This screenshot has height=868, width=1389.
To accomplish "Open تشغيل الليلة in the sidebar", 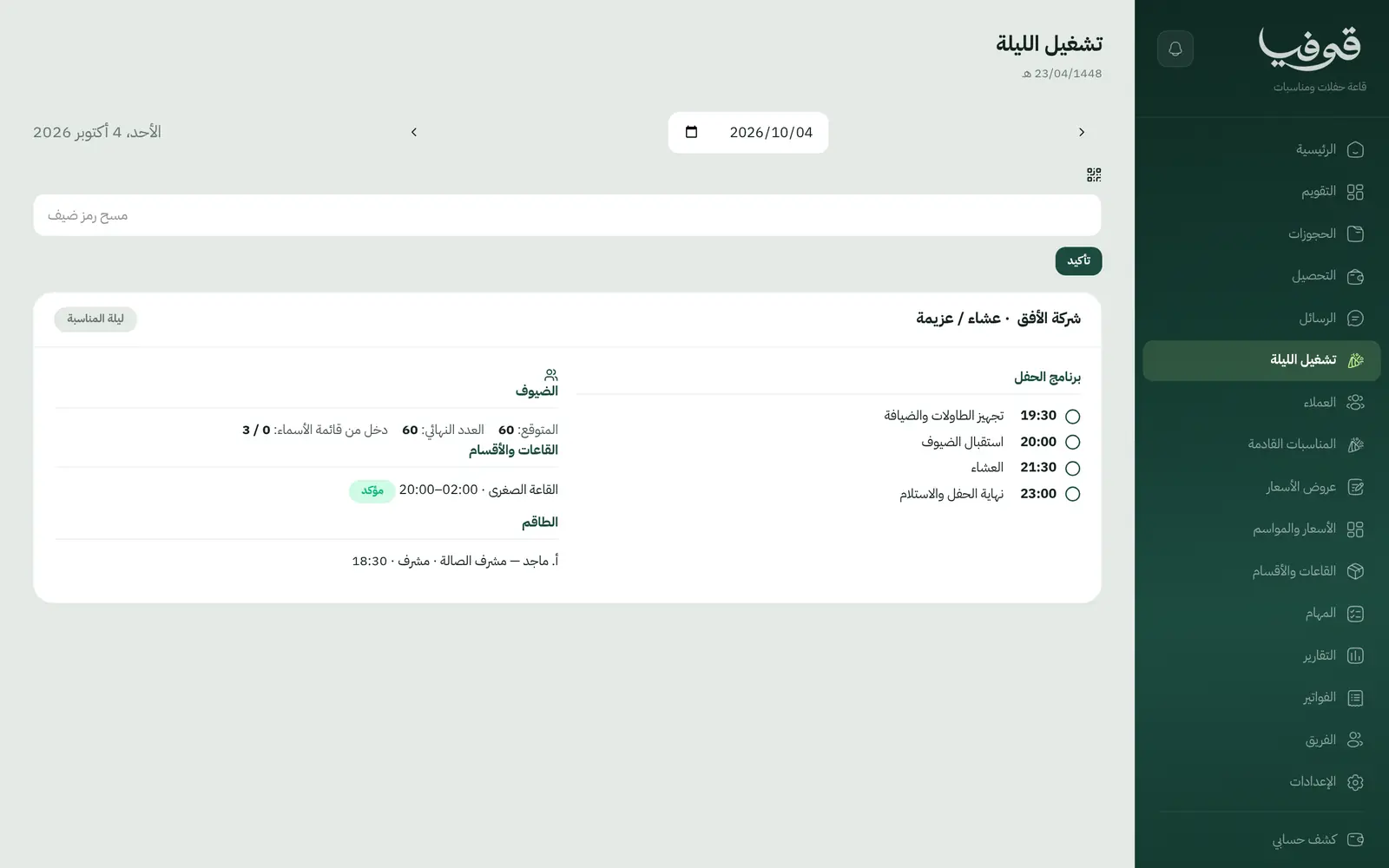I will point(1261,360).
